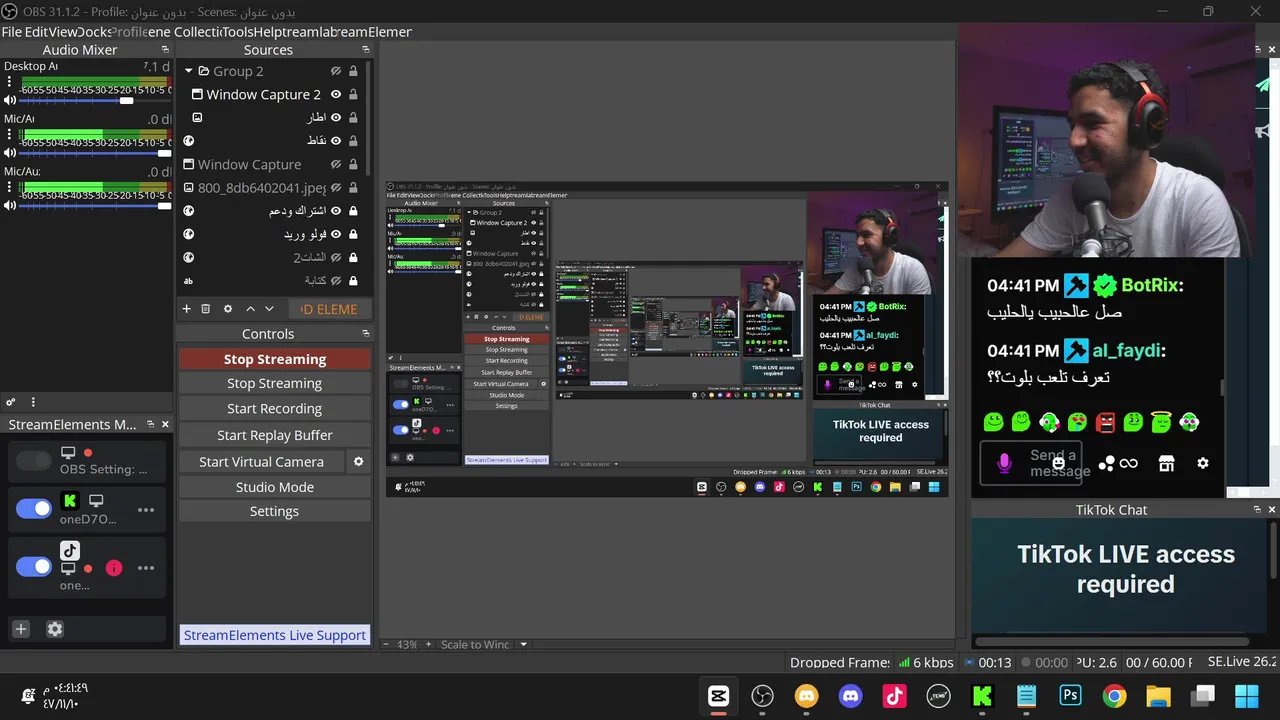Collapse the Group 2 tree arrow
This screenshot has width=1280, height=720.
[188, 71]
